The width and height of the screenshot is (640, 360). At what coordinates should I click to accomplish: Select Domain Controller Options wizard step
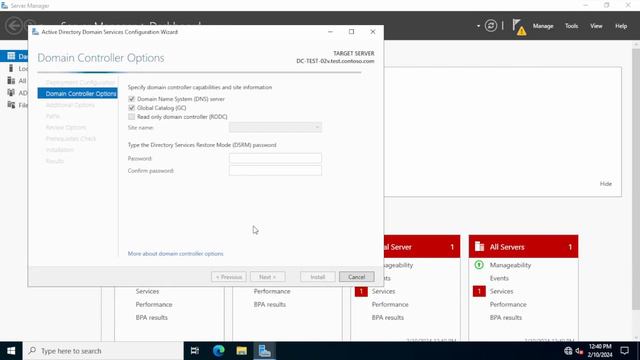78,93
